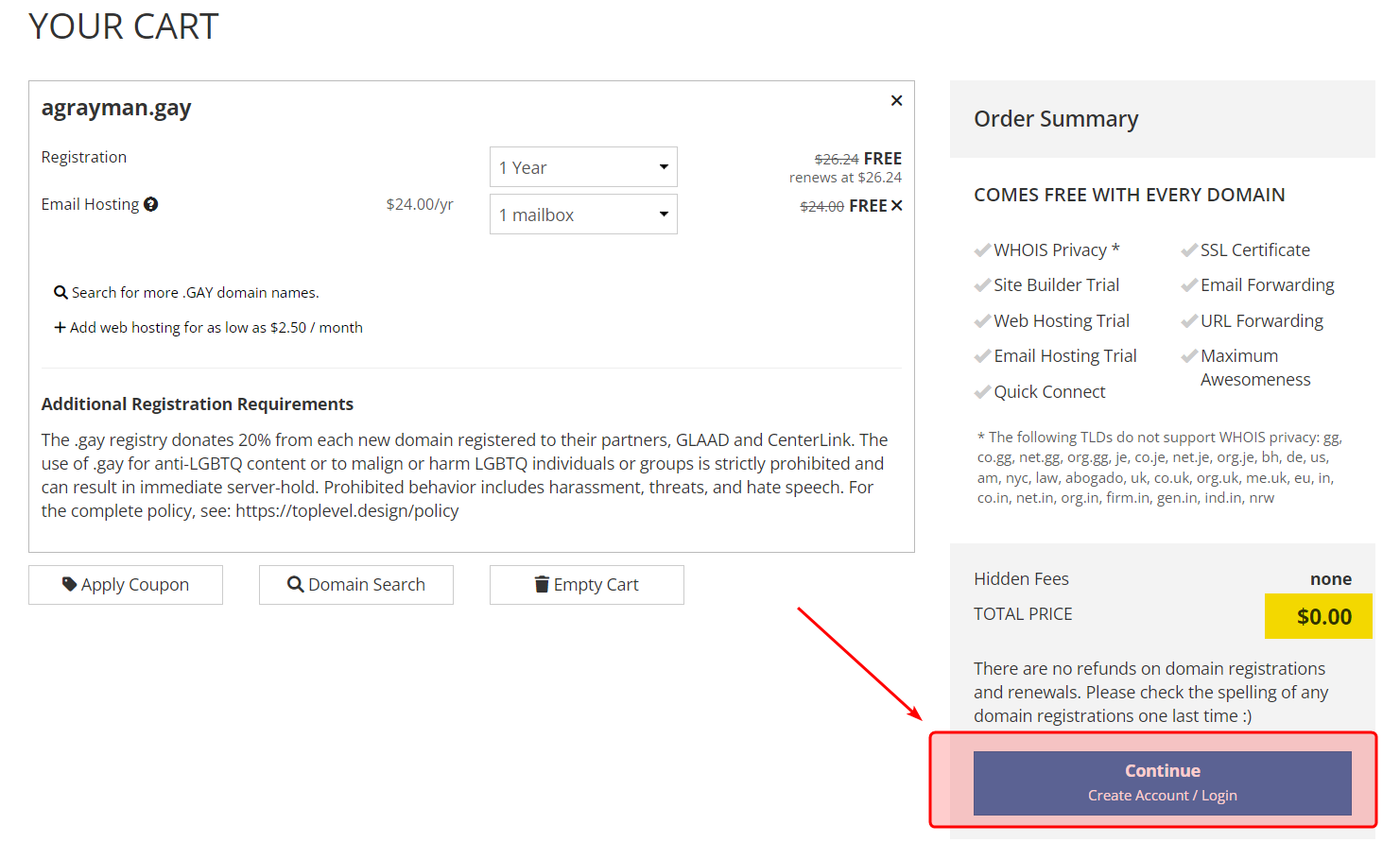Search for more .GAY domain names link
Viewport: 1400px width, 859px height.
[x=196, y=293]
